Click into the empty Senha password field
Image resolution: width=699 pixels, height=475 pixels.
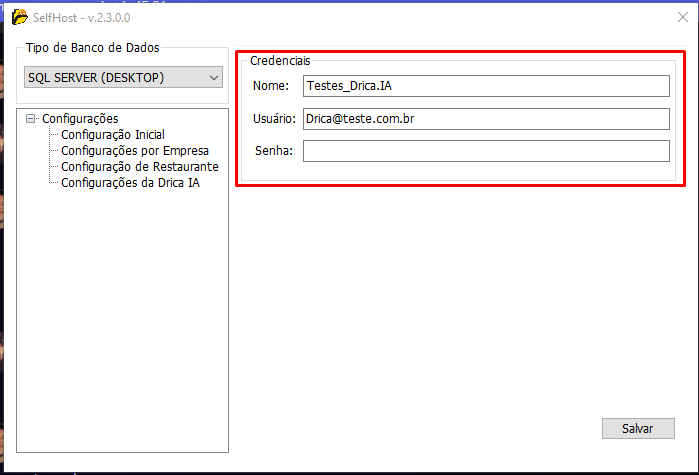pos(486,151)
